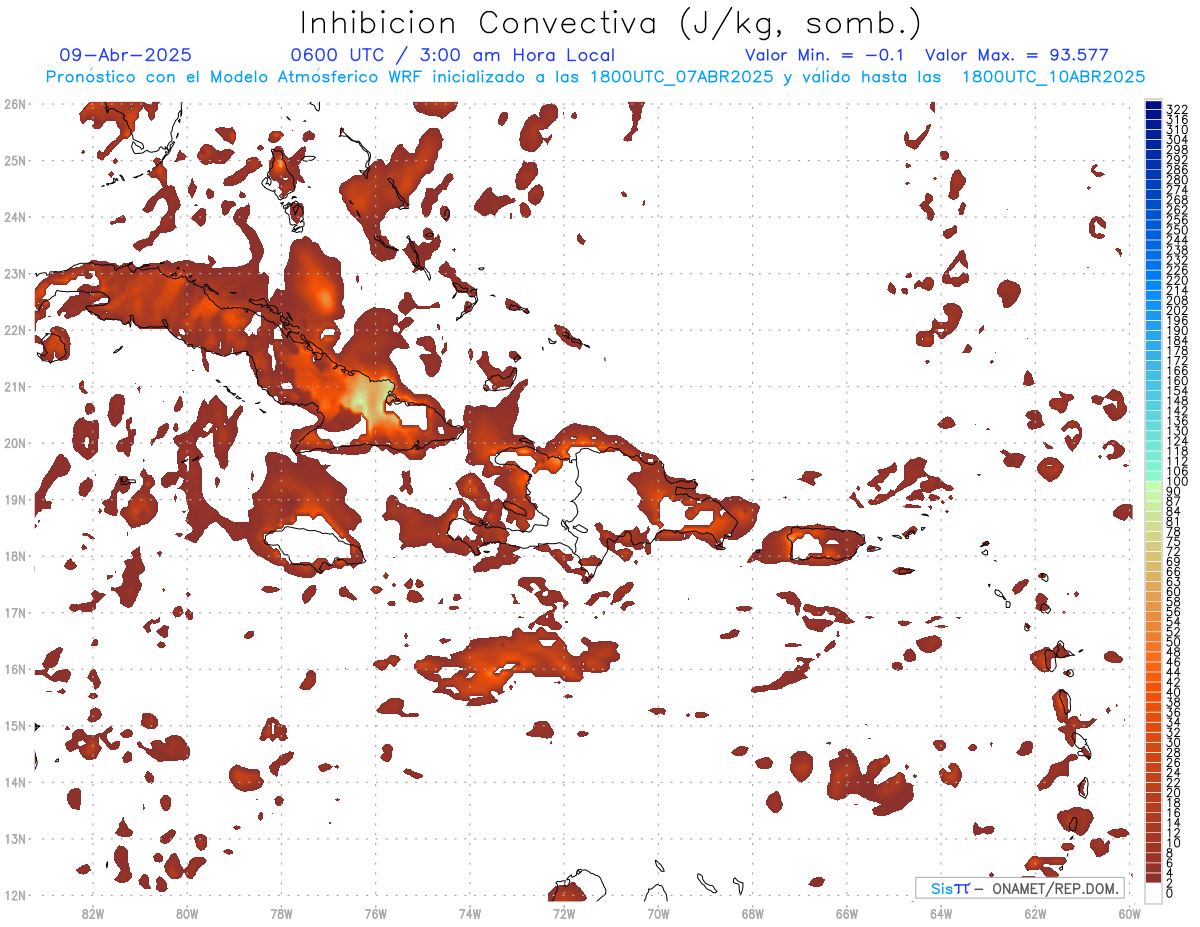The image size is (1200, 927).
Task: Click the title 'Inhibicion Convectiva (J/kg, somb.)'
Action: coord(611,24)
